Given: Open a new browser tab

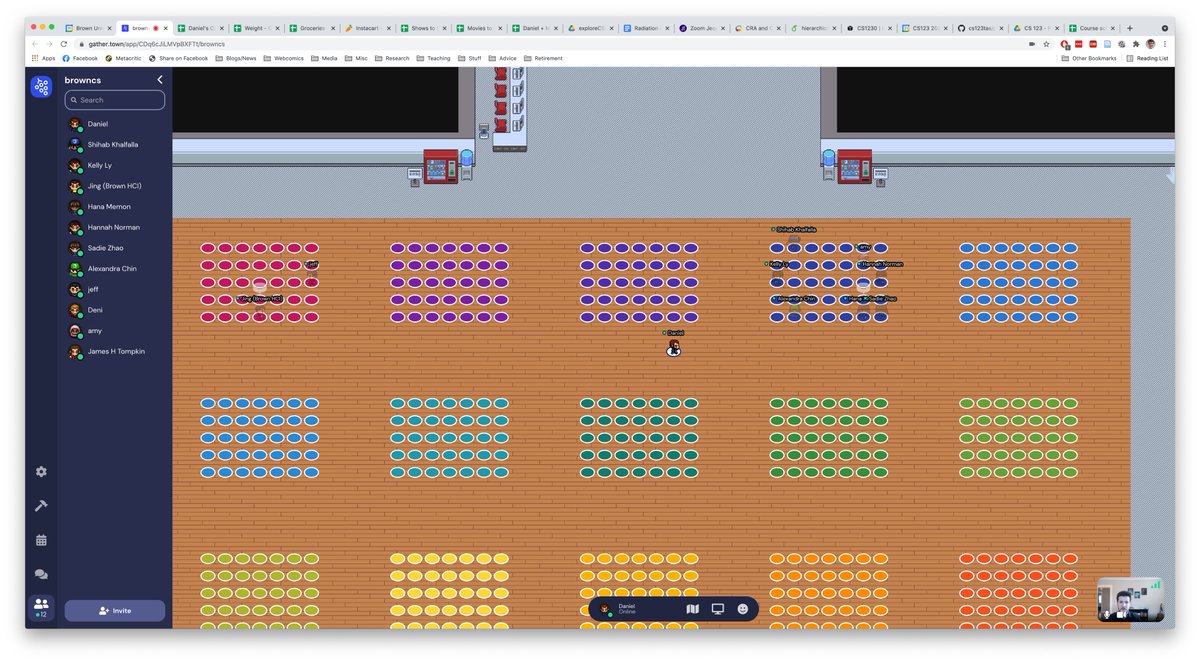Looking at the screenshot, I should point(1130,28).
